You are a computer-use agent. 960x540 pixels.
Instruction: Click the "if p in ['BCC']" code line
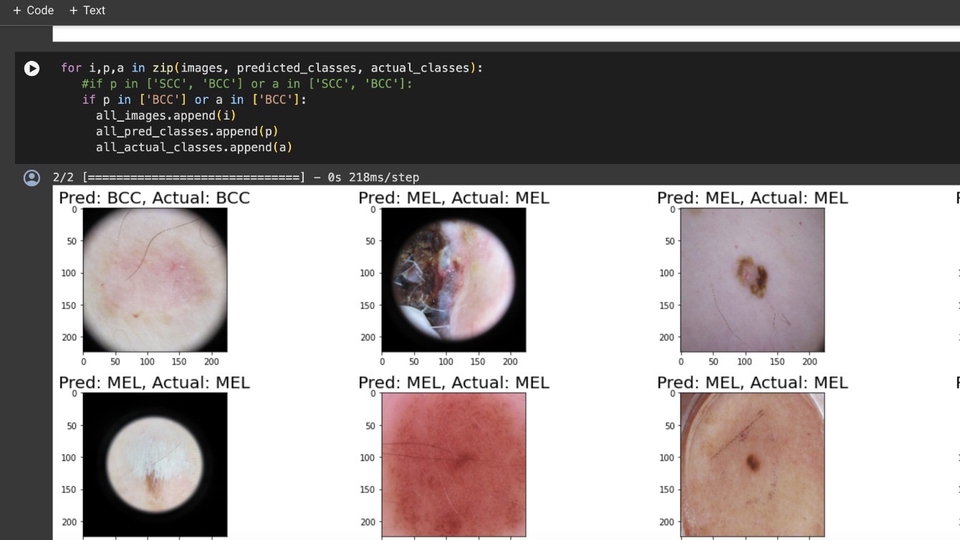pos(193,100)
